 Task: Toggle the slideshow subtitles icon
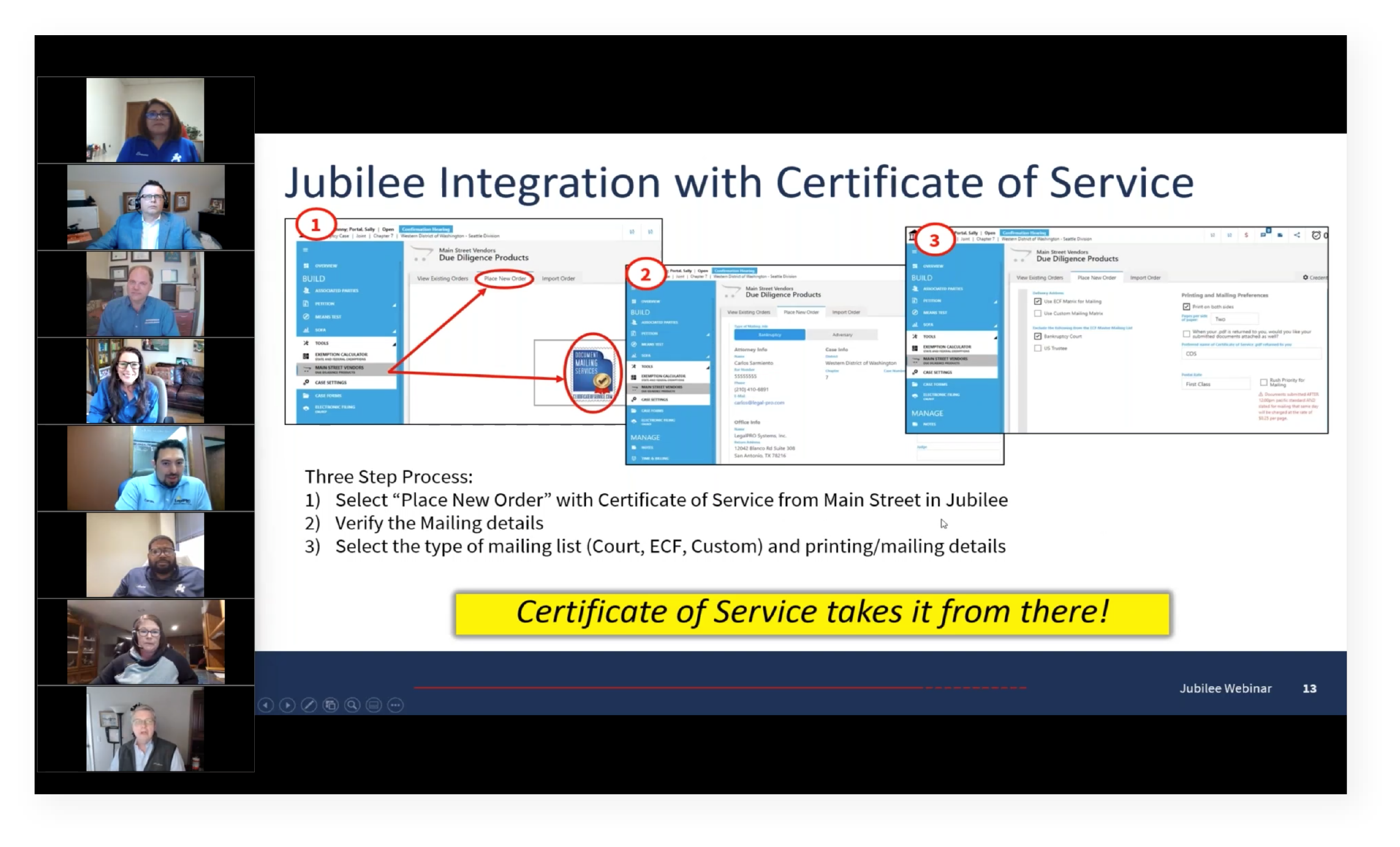374,705
